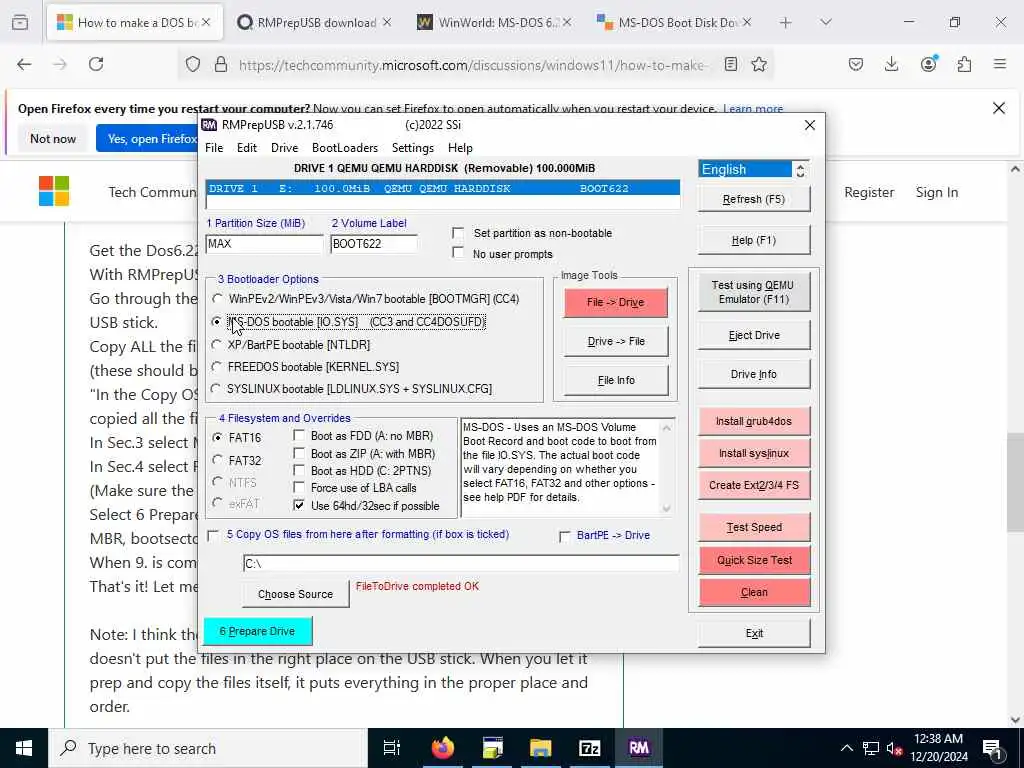Switch to MS-DOS Boot Disk tab
The height and width of the screenshot is (768, 1024).
(x=675, y=23)
